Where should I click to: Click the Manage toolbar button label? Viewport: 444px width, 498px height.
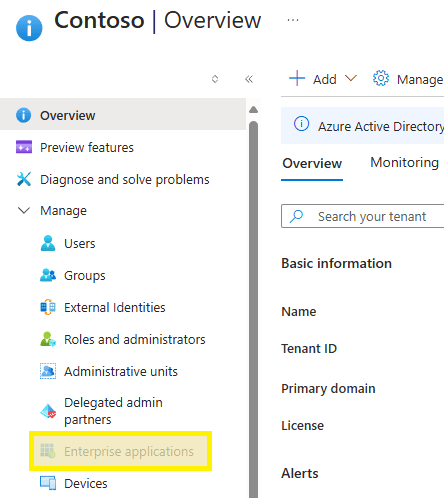420,80
